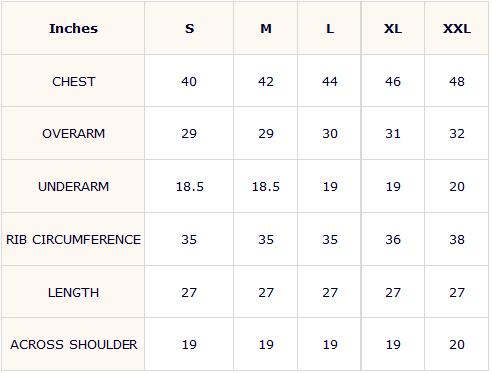Click across shoulder value 20 for XXL
This screenshot has width=492, height=374.
point(457,344)
